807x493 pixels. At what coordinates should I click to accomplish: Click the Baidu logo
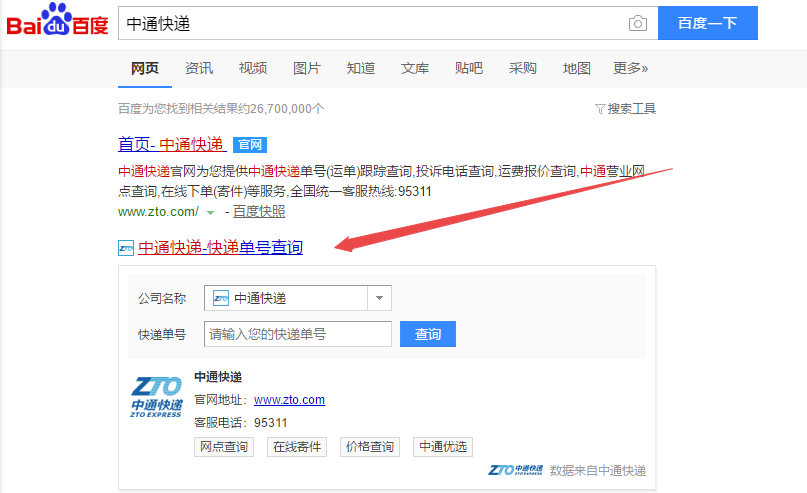click(57, 20)
